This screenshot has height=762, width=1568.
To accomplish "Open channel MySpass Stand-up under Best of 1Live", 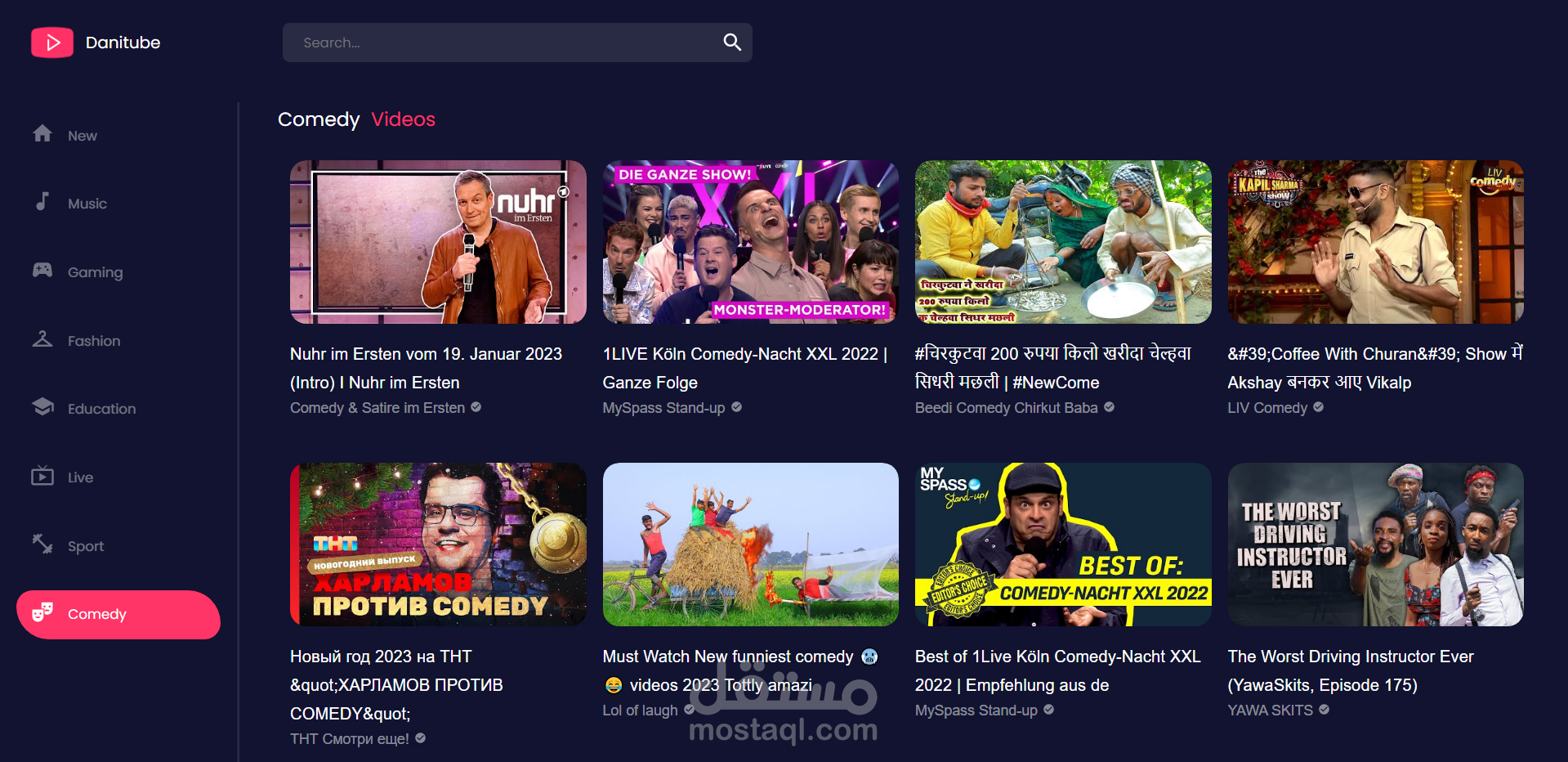I will click(x=976, y=710).
